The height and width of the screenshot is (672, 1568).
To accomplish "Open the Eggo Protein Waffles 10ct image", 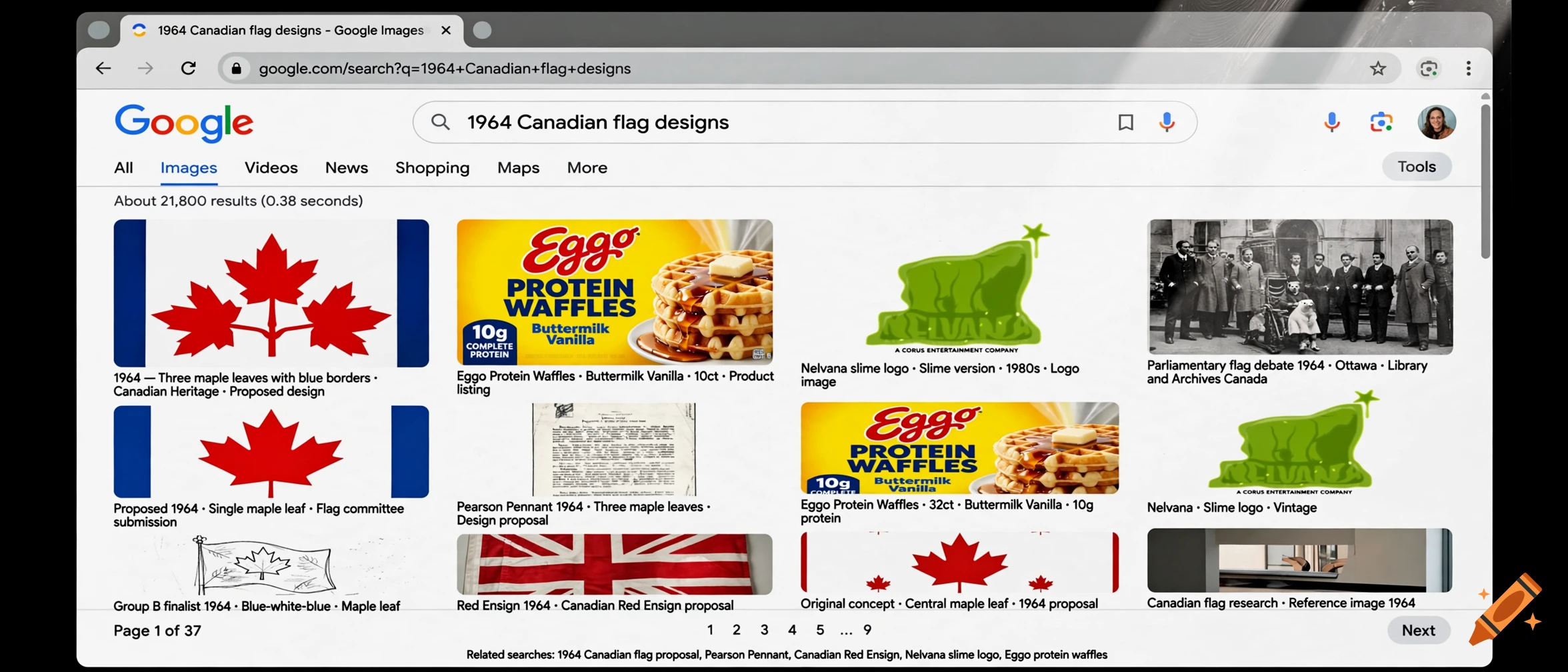I will coord(615,292).
